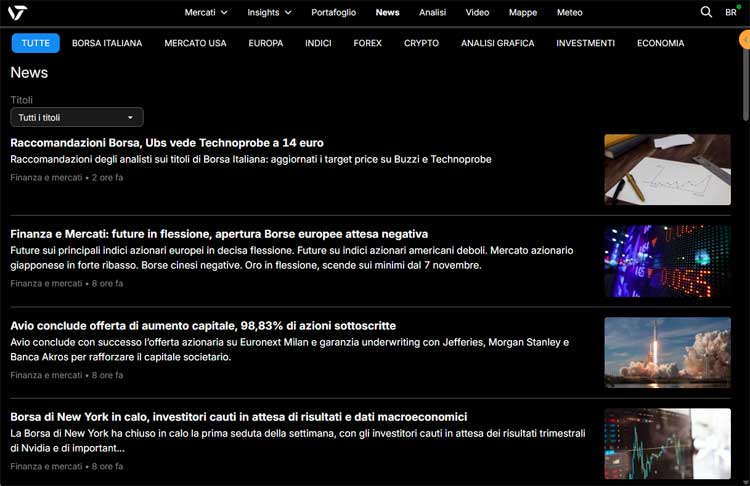Click the rocket launch thumbnail image
The width and height of the screenshot is (750, 486).
click(667, 352)
